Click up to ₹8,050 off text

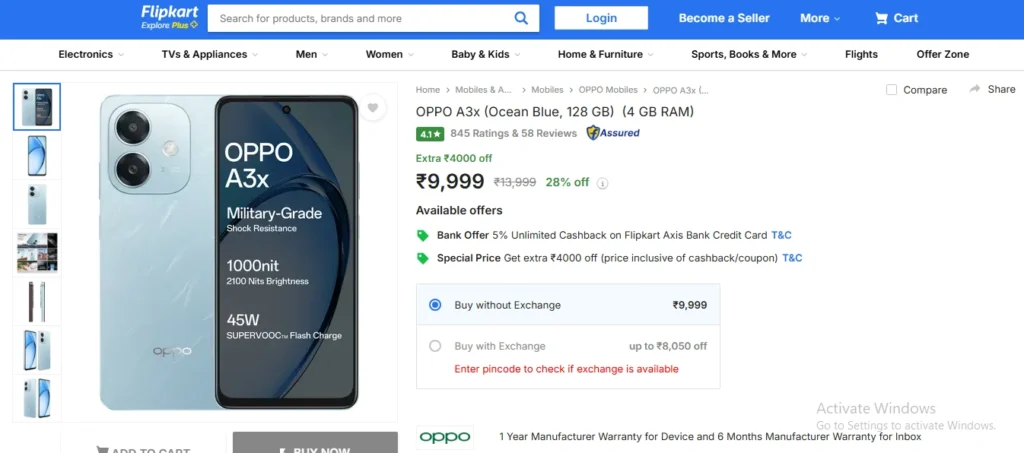tap(668, 346)
